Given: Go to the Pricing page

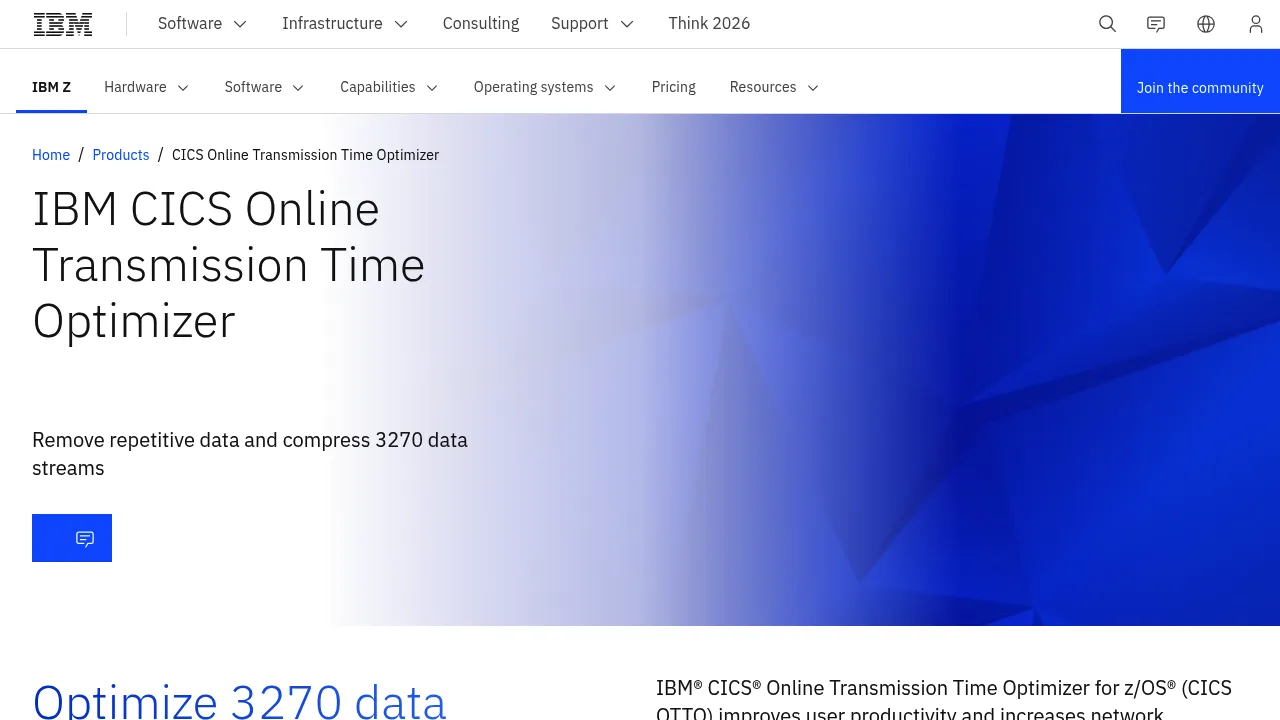Looking at the screenshot, I should (674, 87).
